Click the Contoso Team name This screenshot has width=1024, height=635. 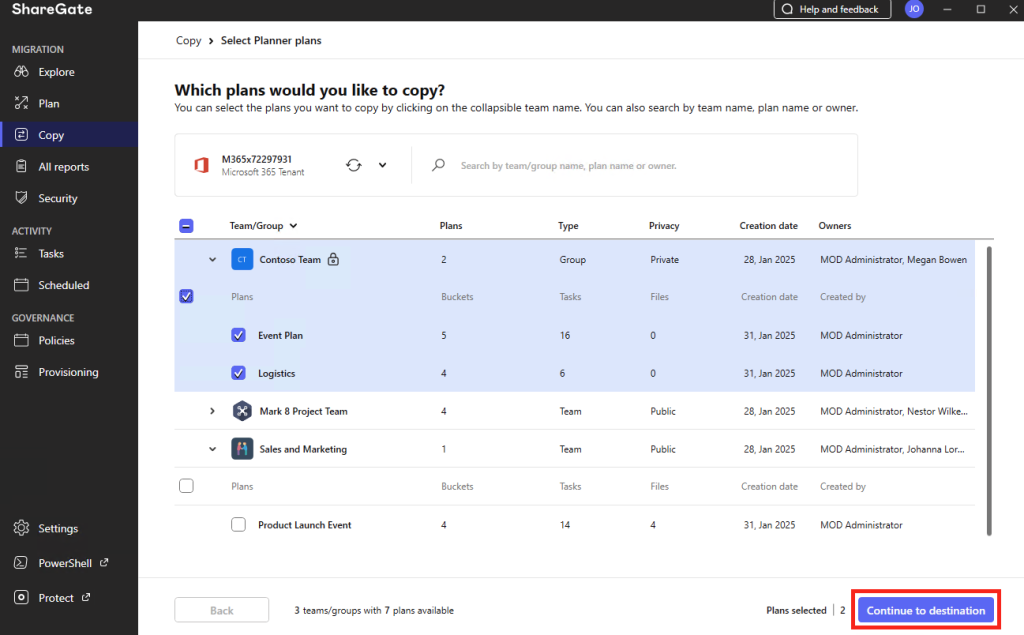[x=290, y=259]
